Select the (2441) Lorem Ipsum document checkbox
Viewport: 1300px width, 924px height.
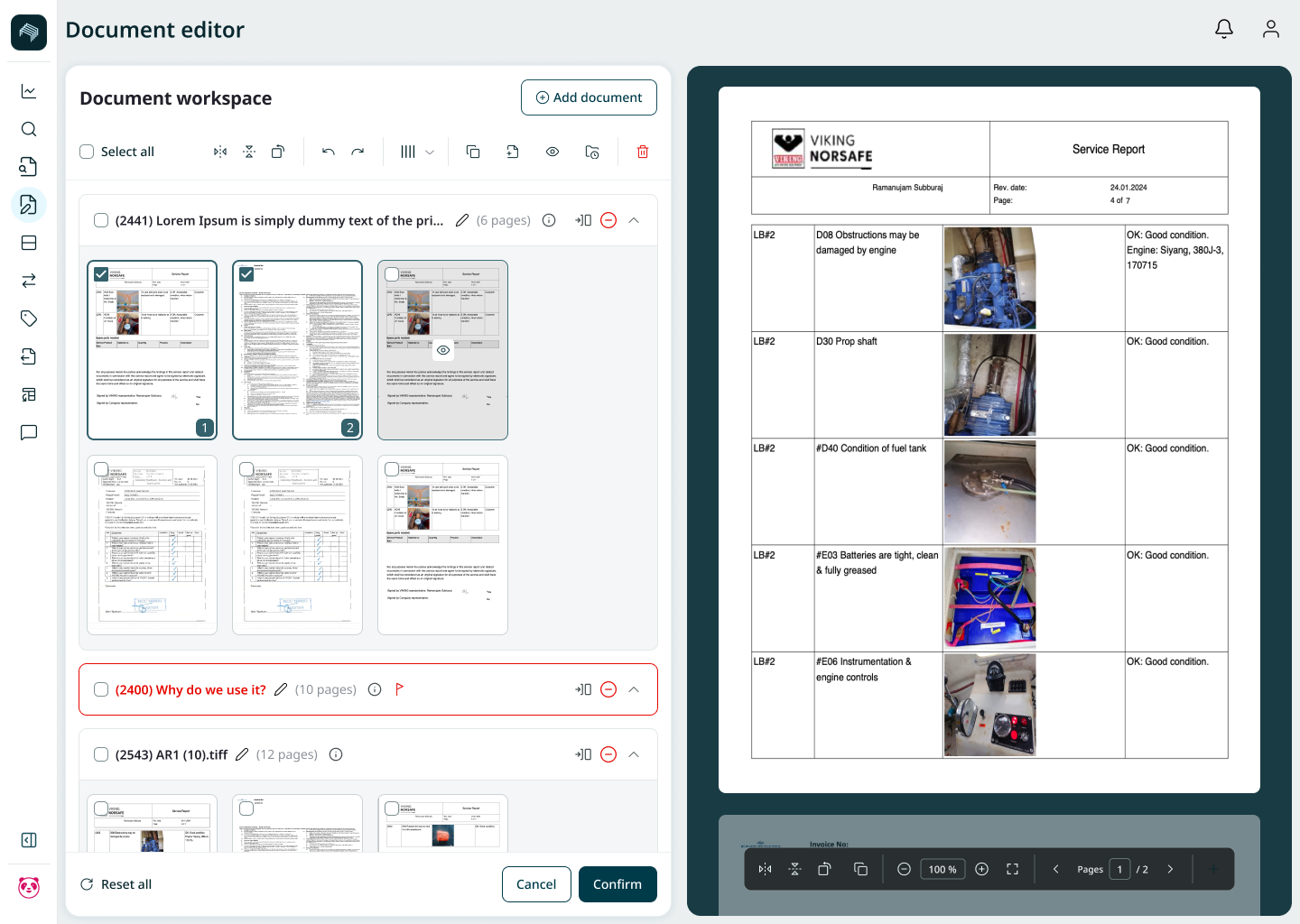101,220
